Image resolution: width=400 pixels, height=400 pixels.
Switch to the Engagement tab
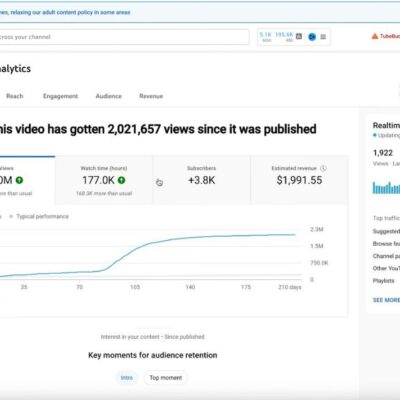[60, 96]
